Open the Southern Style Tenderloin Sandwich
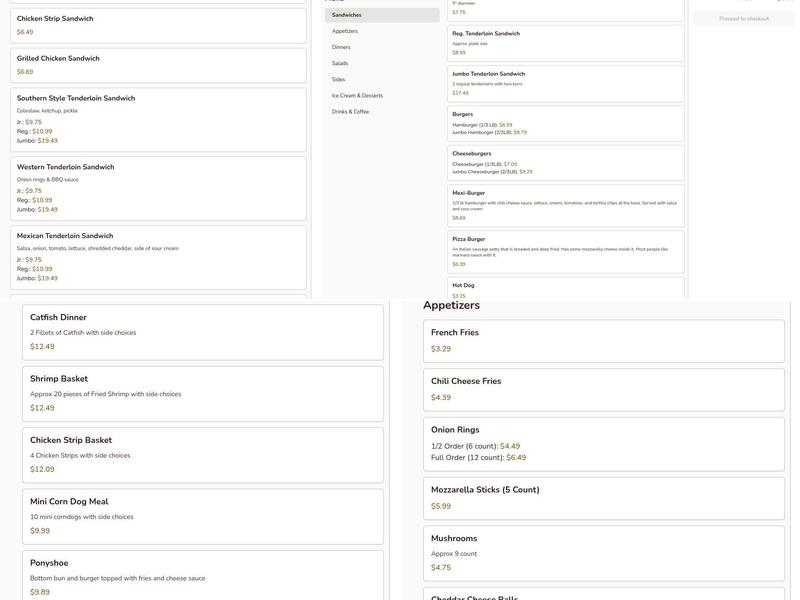This screenshot has height=600, width=800. tap(158, 119)
